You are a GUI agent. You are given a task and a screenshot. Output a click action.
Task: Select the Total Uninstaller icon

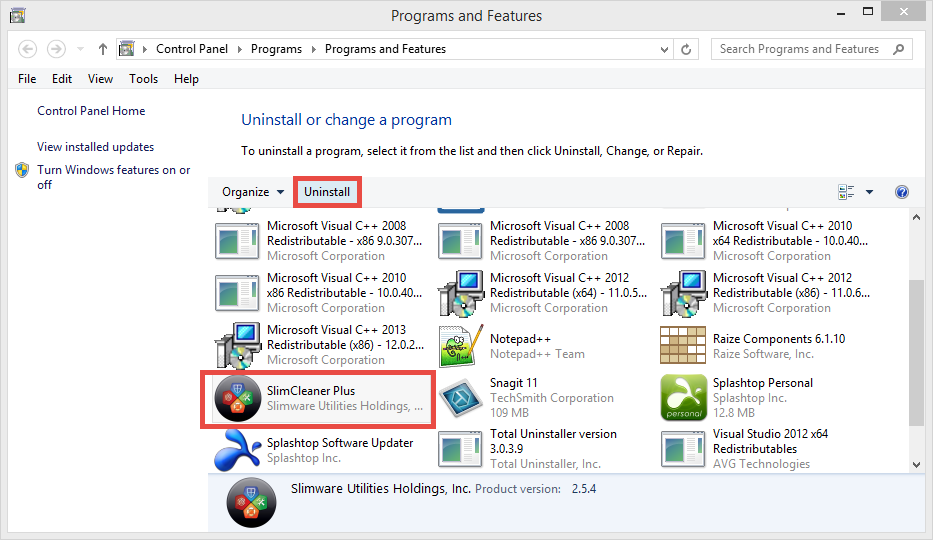tap(460, 449)
